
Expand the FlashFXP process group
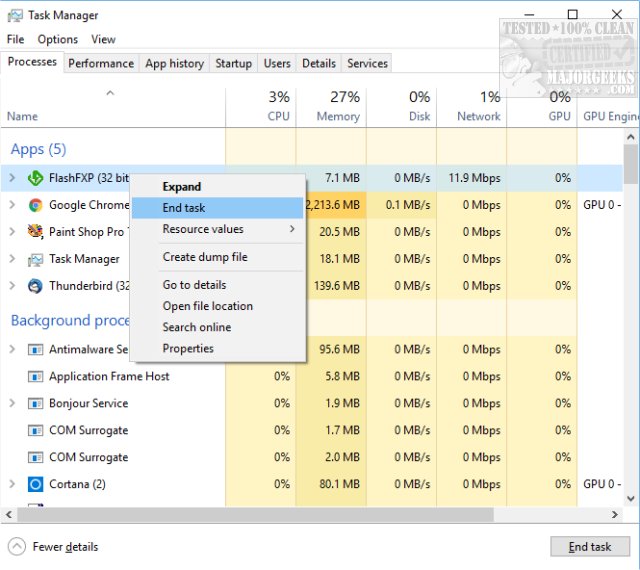pos(12,178)
